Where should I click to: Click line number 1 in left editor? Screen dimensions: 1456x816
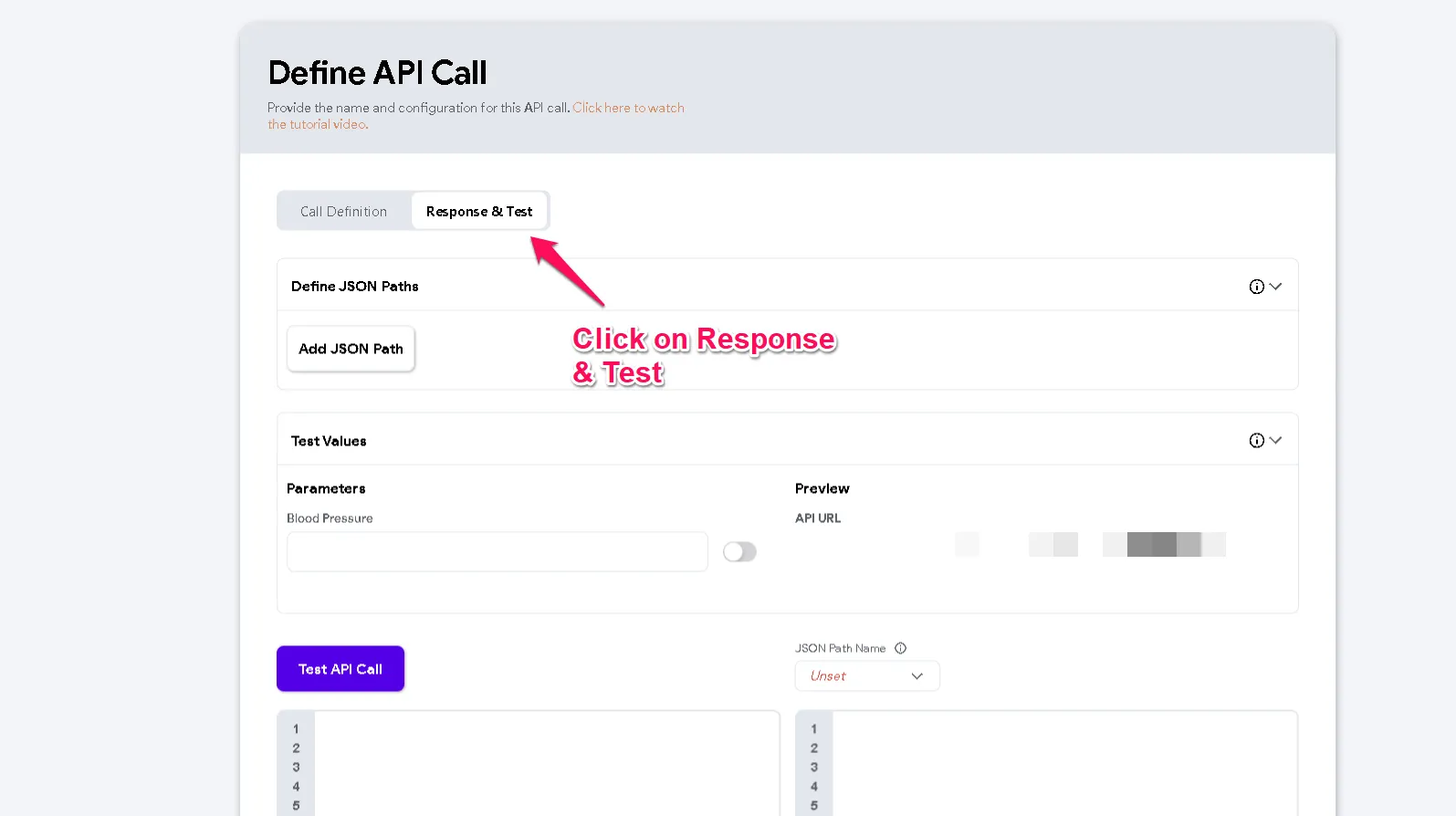tap(296, 729)
